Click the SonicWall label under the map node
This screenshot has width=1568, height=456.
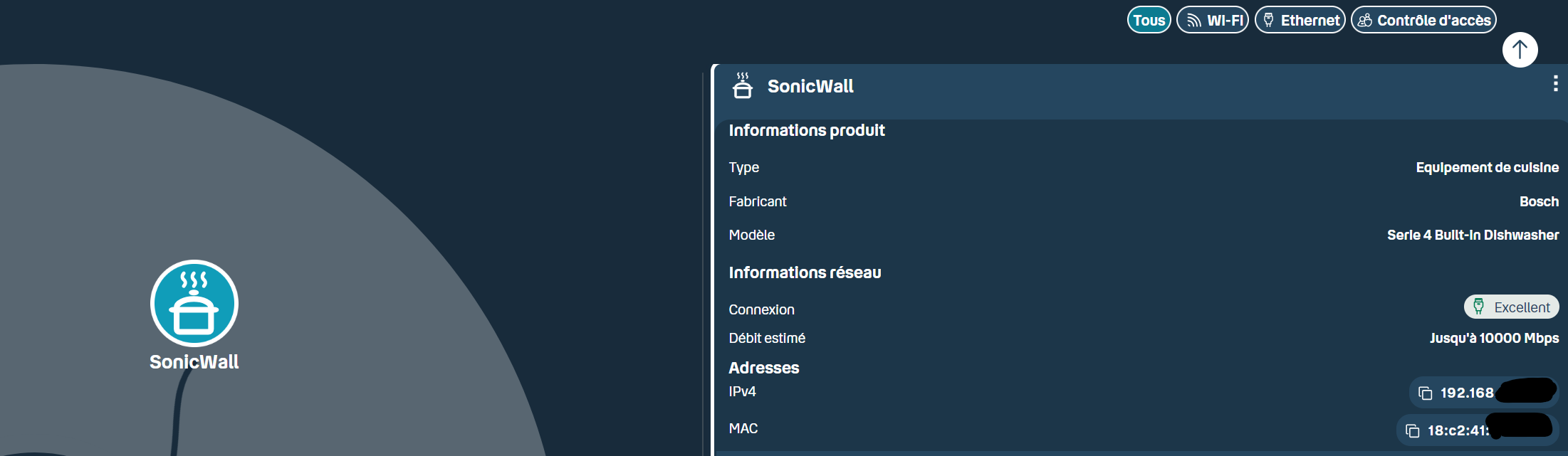tap(194, 361)
